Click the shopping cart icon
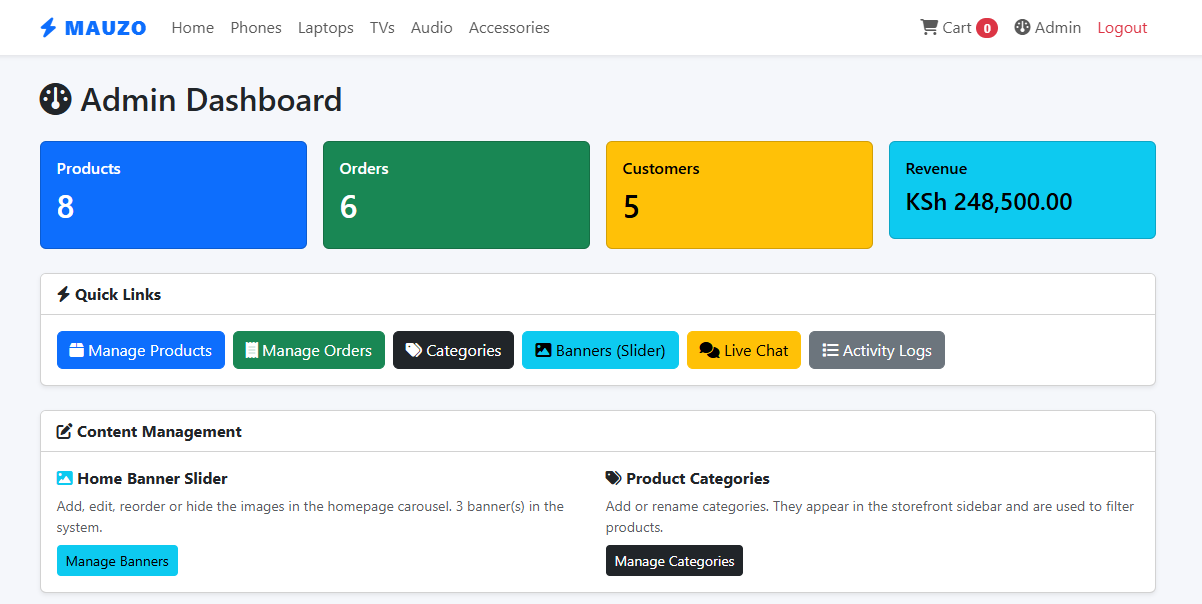This screenshot has width=1202, height=604. click(929, 28)
